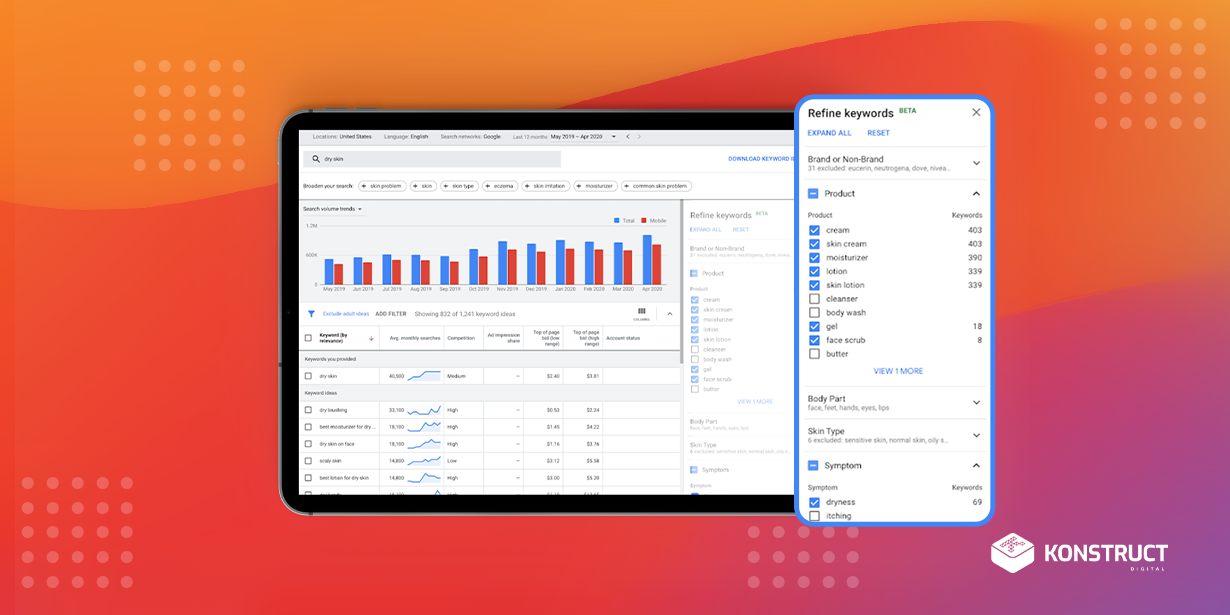Check cleanser in popup Refine panel
Image resolution: width=1230 pixels, height=615 pixels.
[814, 299]
